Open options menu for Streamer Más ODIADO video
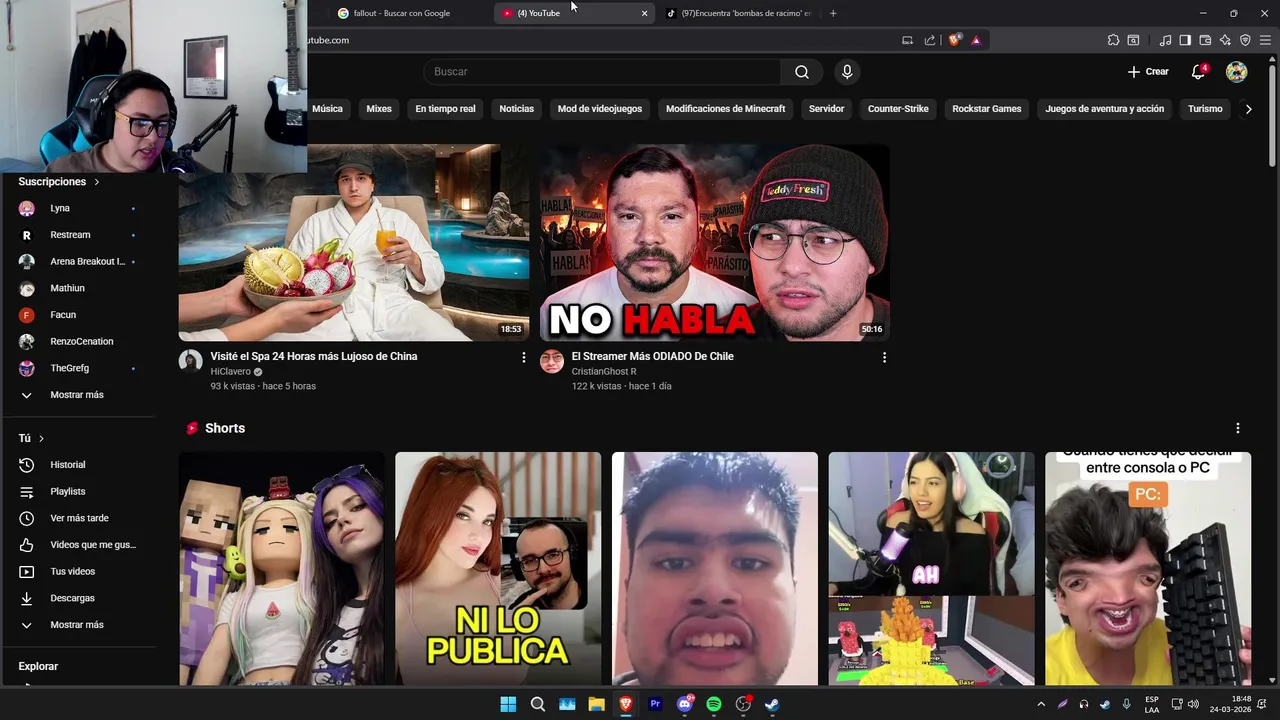The height and width of the screenshot is (720, 1280). tap(884, 357)
